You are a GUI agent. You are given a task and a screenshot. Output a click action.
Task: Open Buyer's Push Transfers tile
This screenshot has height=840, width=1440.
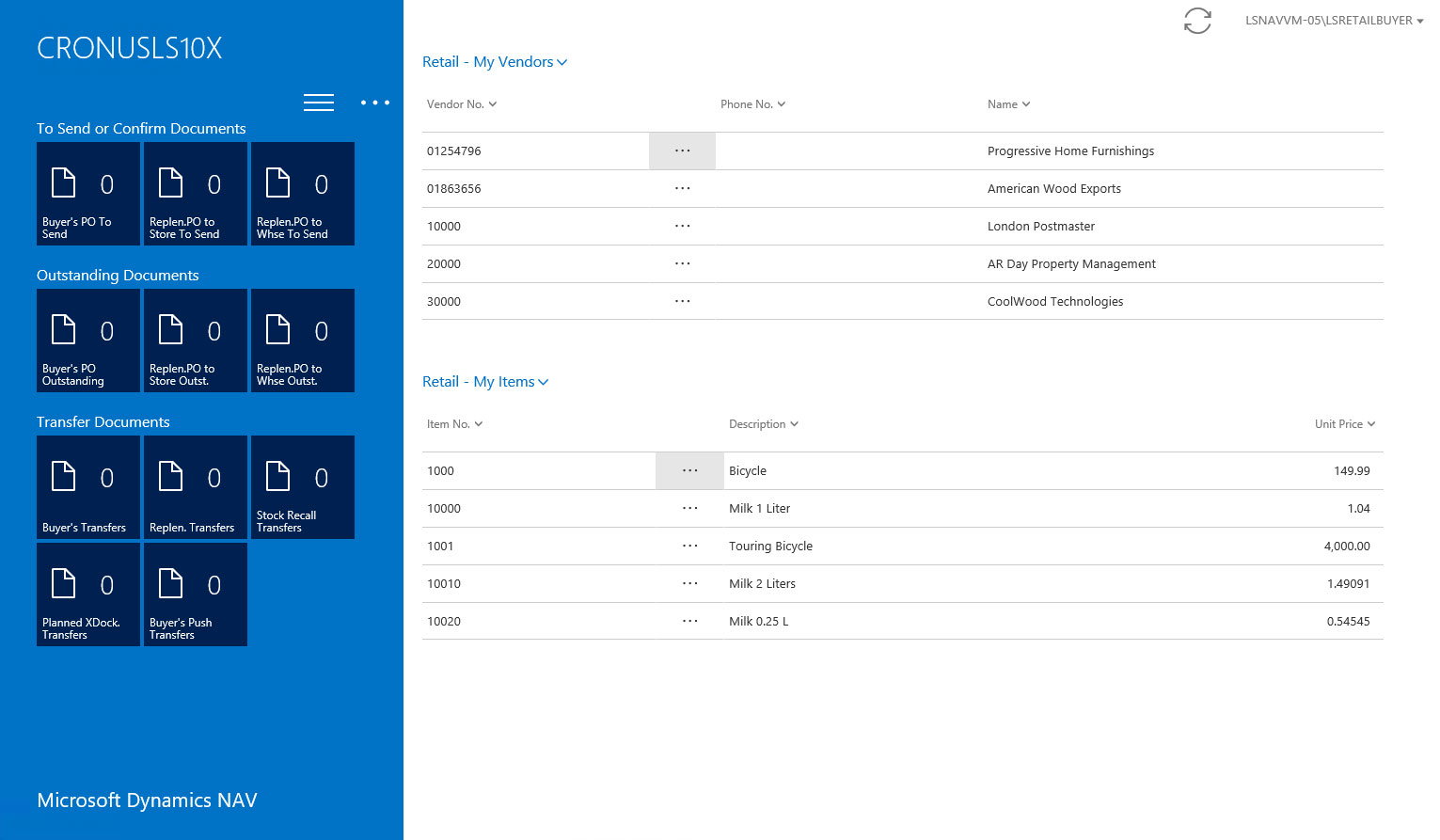point(196,594)
